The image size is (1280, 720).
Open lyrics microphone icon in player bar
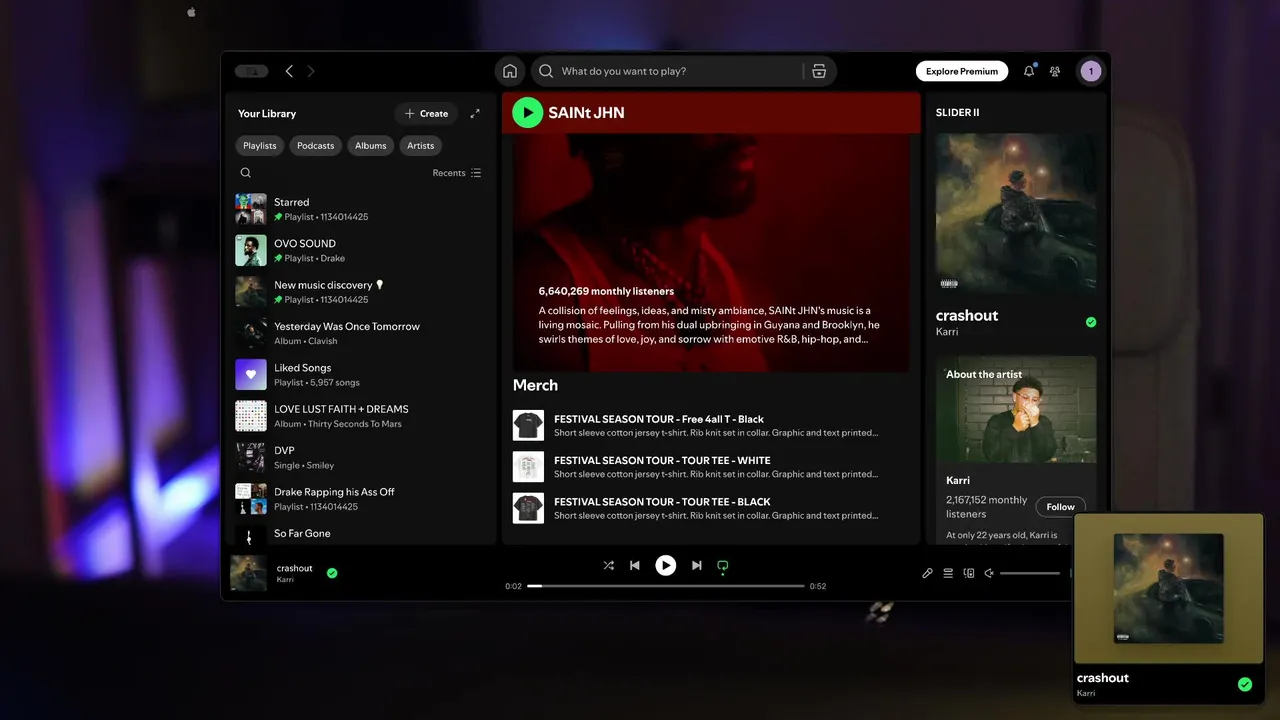(x=927, y=573)
